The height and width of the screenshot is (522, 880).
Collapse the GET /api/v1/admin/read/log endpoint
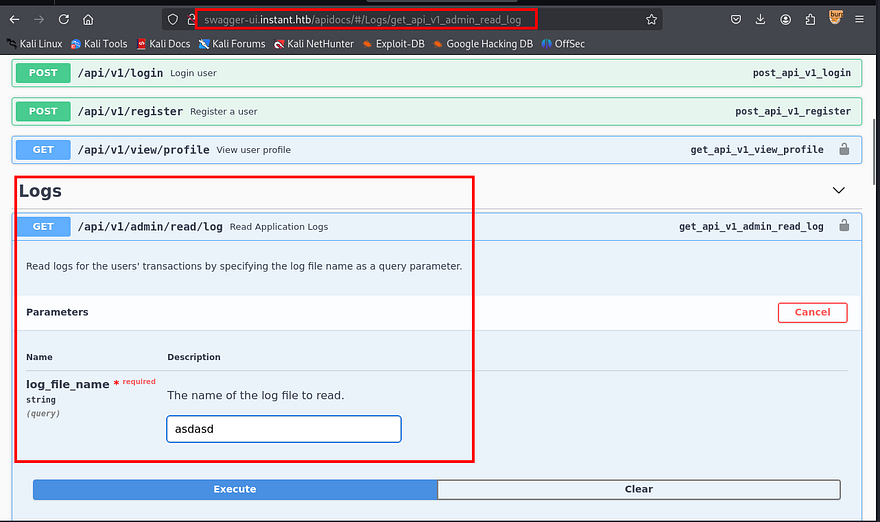[437, 227]
